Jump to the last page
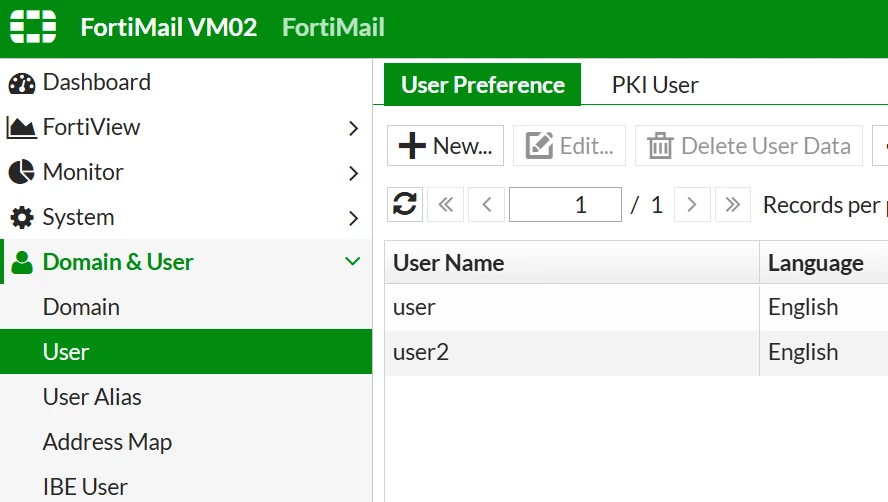This screenshot has height=502, width=888. tap(733, 204)
